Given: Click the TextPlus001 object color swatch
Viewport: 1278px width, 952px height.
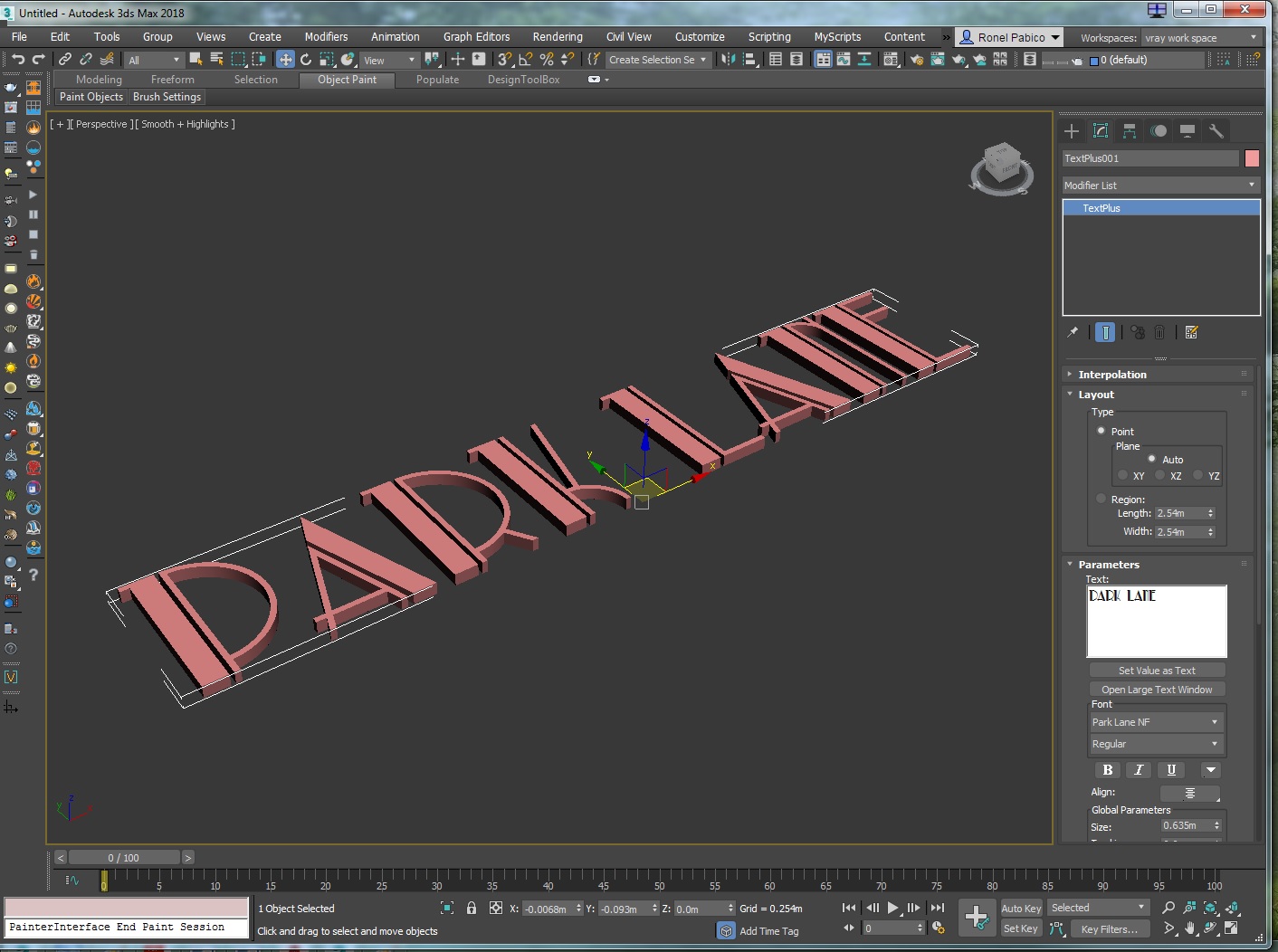Looking at the screenshot, I should [x=1252, y=158].
